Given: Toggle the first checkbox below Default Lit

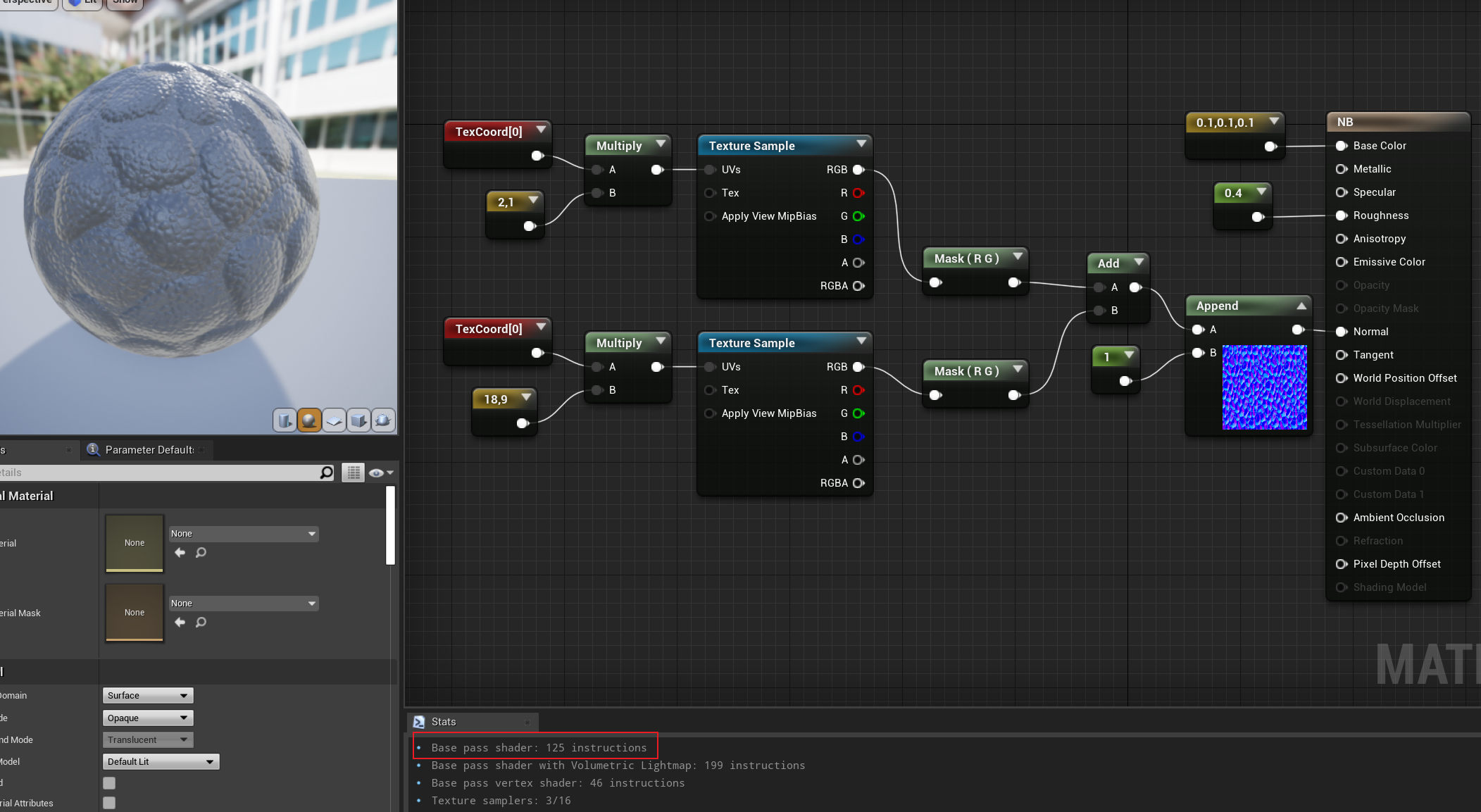Looking at the screenshot, I should (x=108, y=782).
